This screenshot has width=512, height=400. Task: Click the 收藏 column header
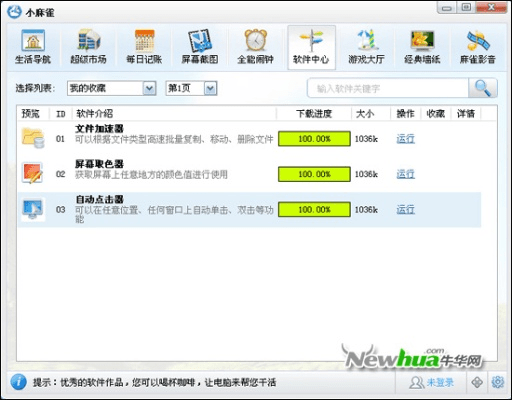(x=436, y=114)
